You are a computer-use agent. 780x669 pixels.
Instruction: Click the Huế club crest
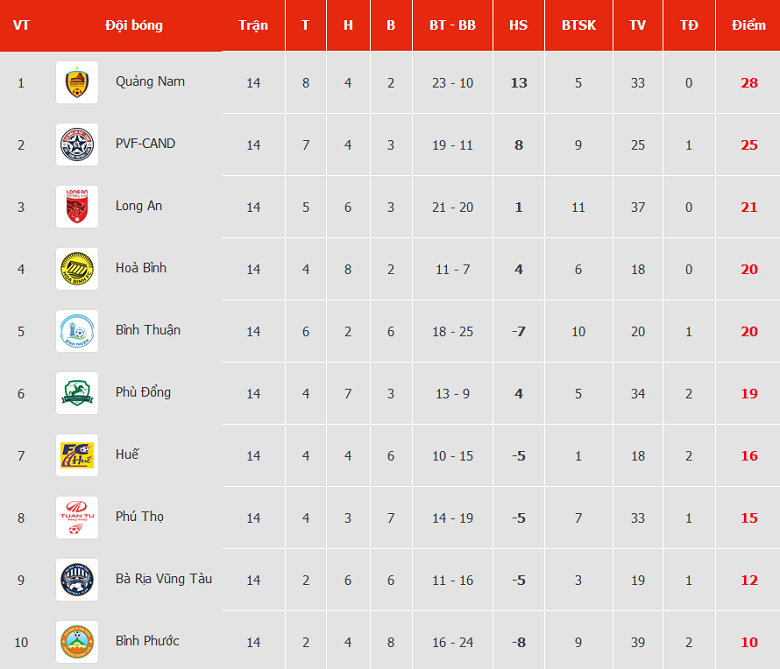[x=77, y=455]
